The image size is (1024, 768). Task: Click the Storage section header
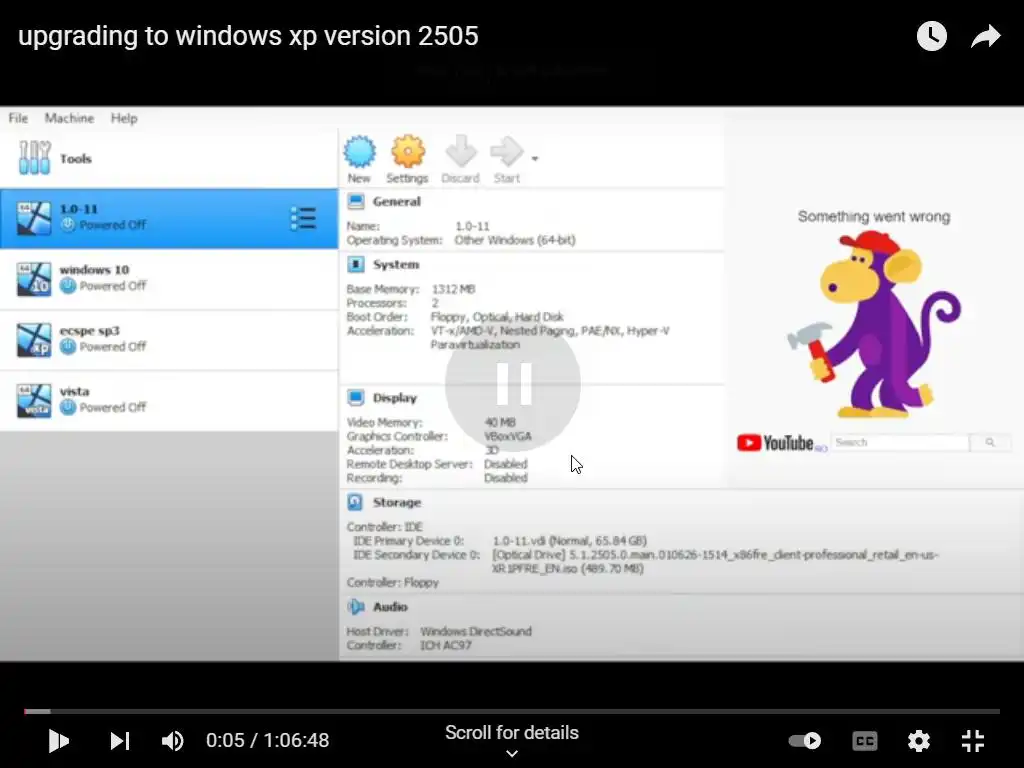point(396,502)
